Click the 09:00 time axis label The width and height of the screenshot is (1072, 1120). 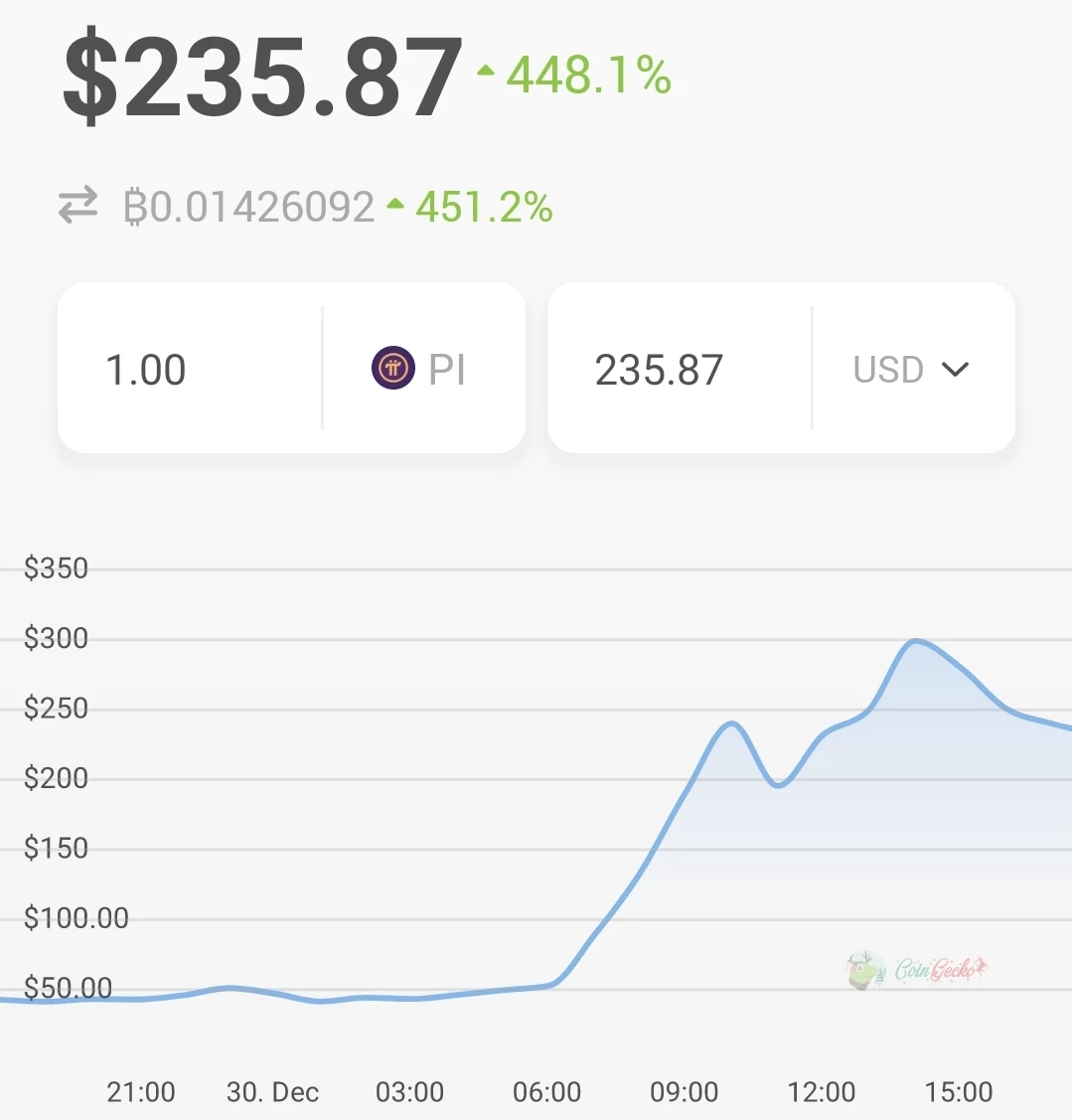(684, 1092)
